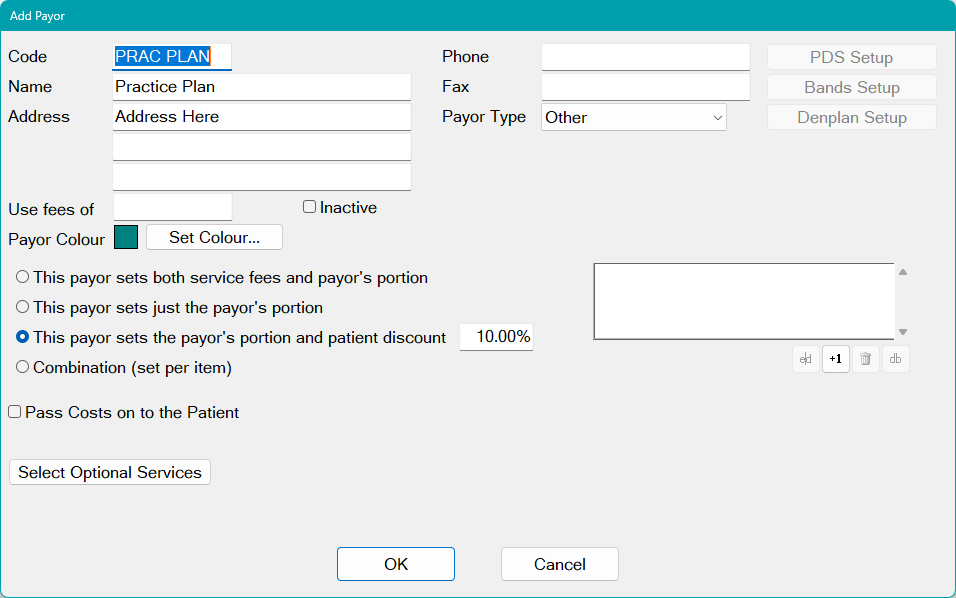
Task: Click the edit entry icon under the list box
Action: pyautogui.click(x=805, y=359)
